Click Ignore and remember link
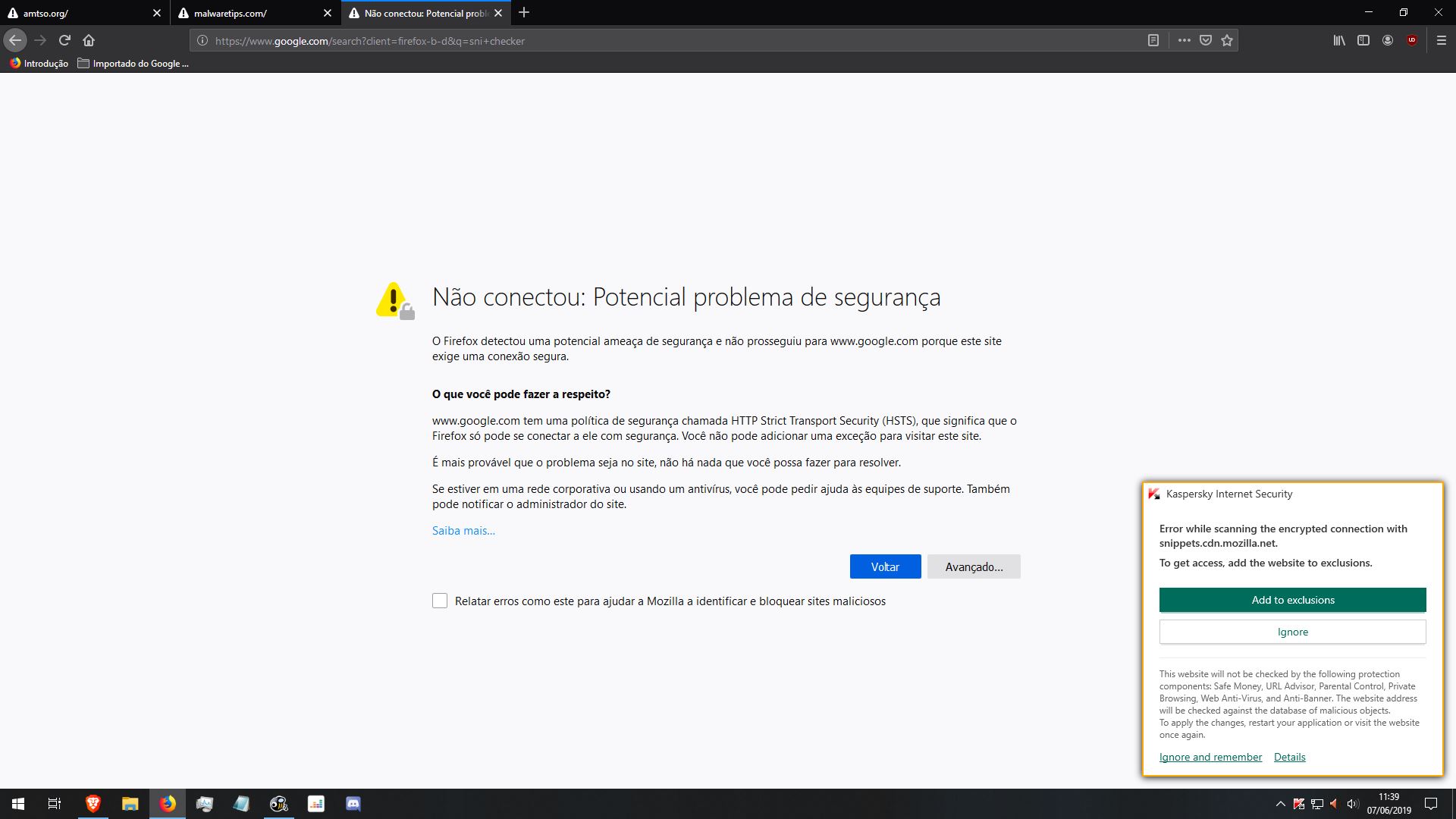Screen dimensions: 1456x819 (1210, 757)
